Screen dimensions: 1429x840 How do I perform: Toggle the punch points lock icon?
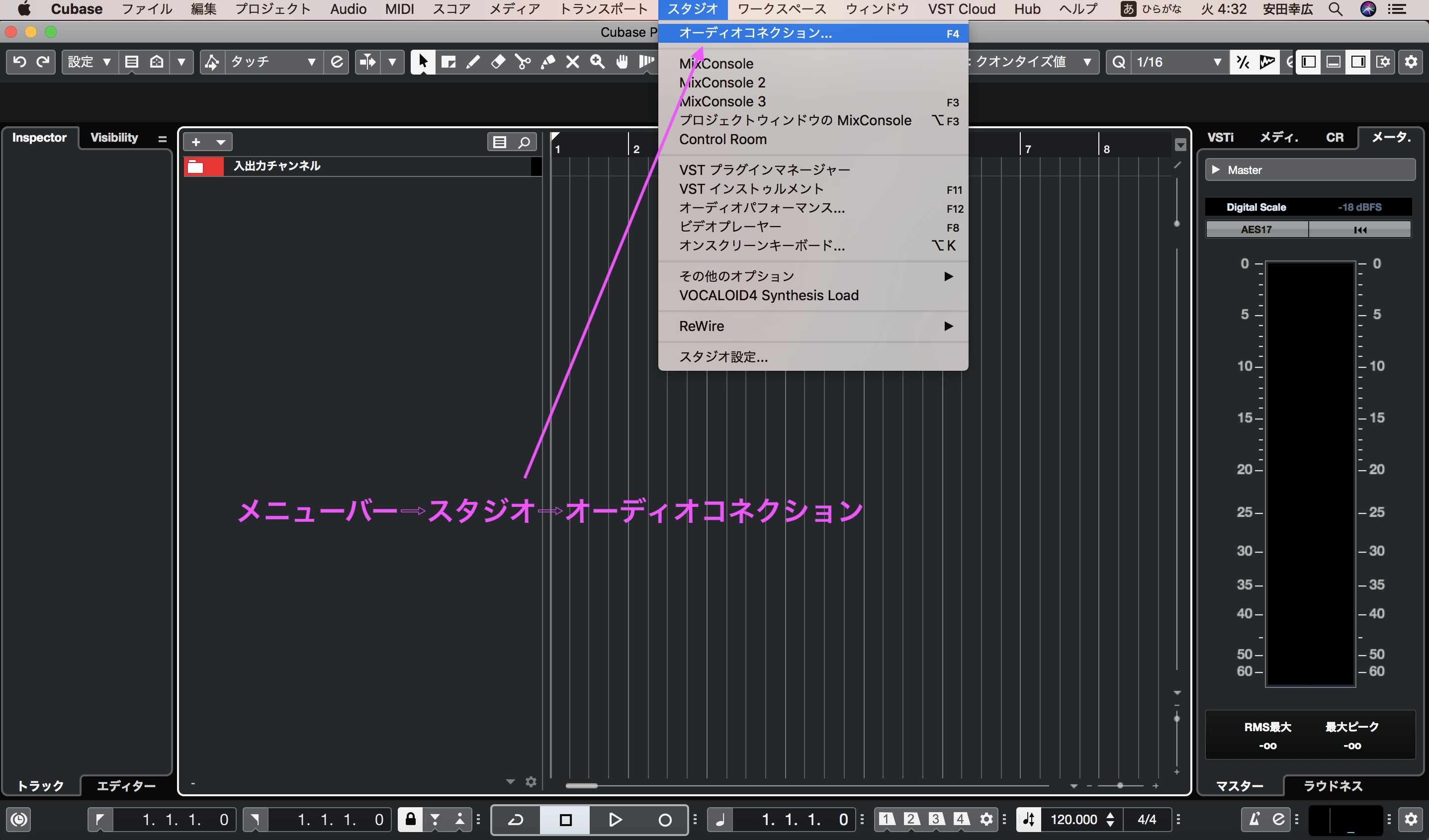[x=410, y=819]
